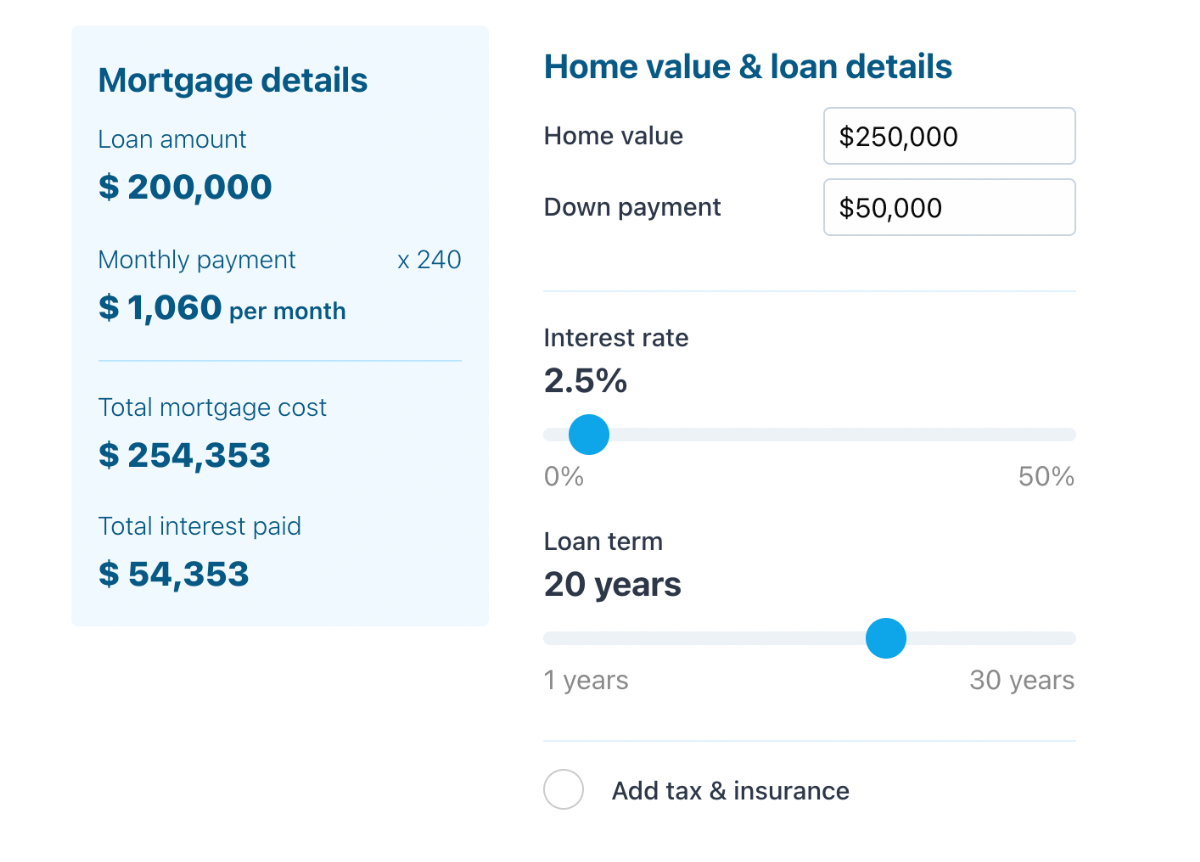Image resolution: width=1200 pixels, height=862 pixels.
Task: Click the Loan term slider handle
Action: [x=885, y=638]
